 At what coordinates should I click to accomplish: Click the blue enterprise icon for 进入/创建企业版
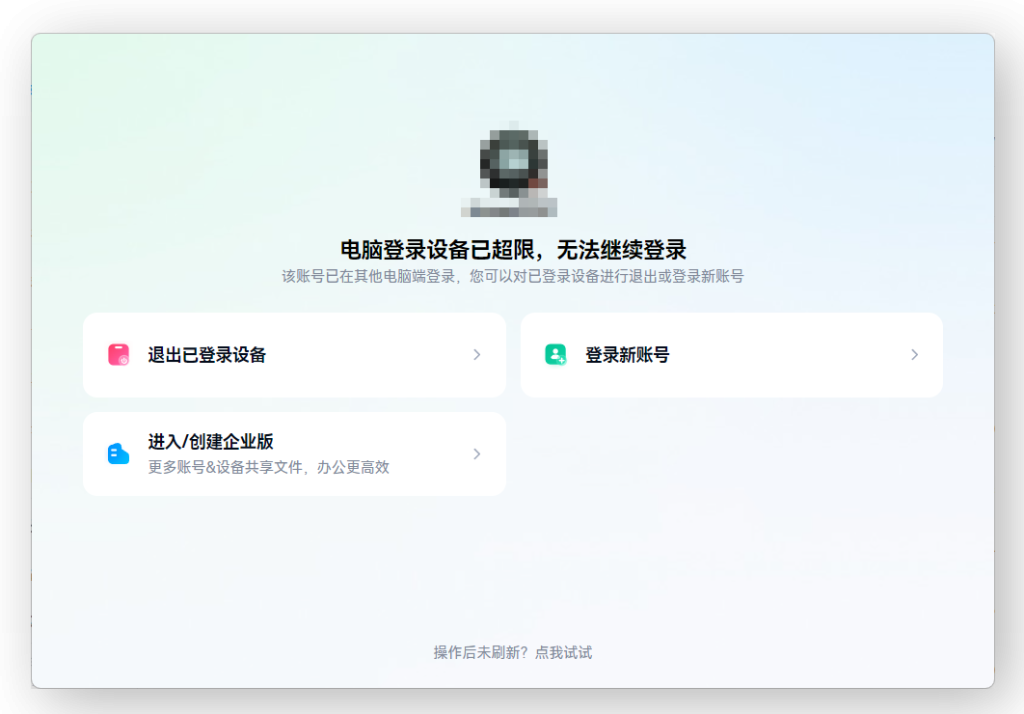[119, 454]
